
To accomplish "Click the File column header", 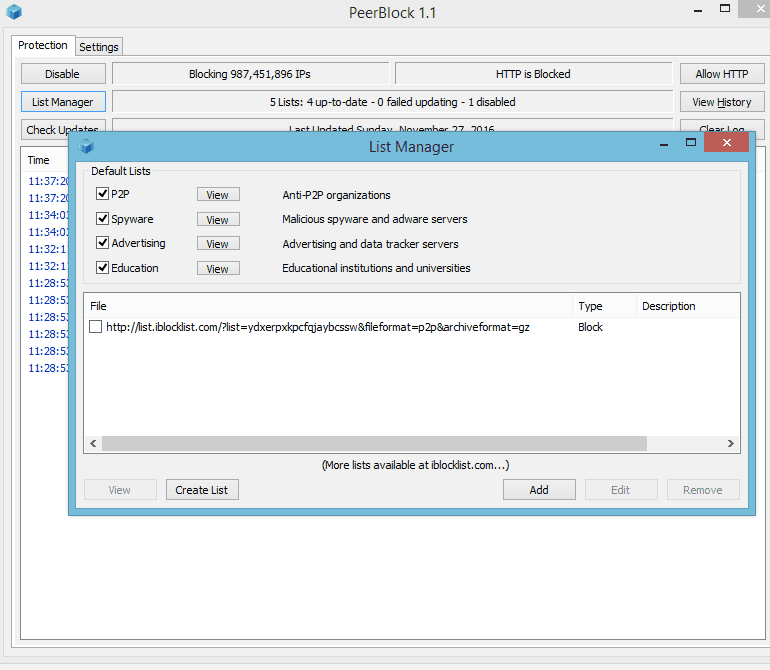I will tap(328, 306).
